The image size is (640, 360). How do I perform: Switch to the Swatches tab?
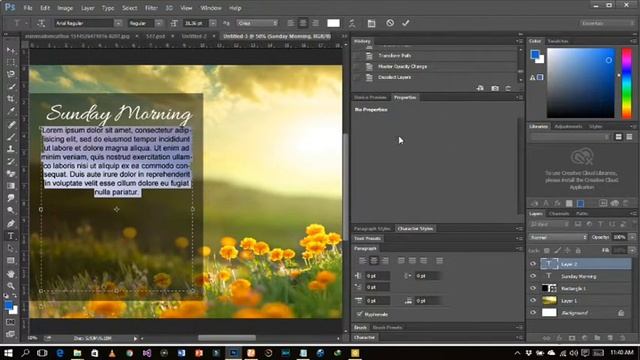click(x=558, y=41)
